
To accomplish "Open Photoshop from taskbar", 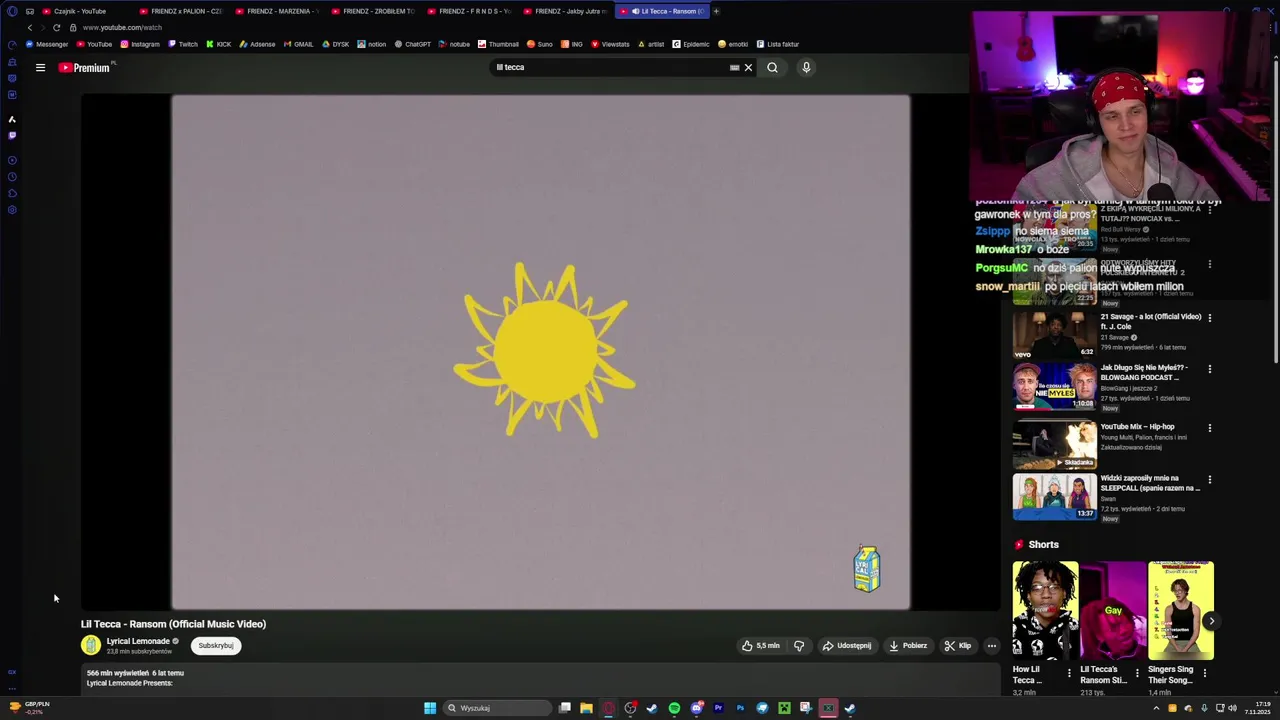I will tap(740, 708).
